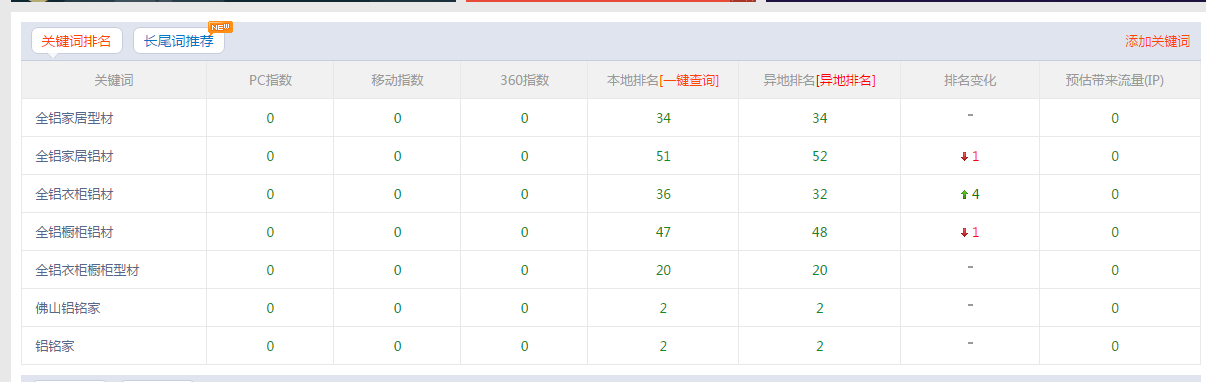Open the 长尾词推荐 tab
1206x382 pixels.
(x=178, y=41)
